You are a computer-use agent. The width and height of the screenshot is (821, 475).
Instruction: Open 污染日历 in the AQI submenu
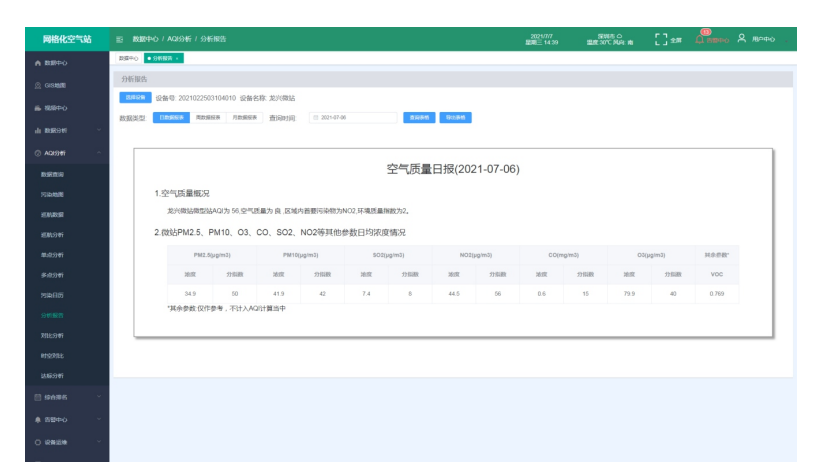coord(52,295)
